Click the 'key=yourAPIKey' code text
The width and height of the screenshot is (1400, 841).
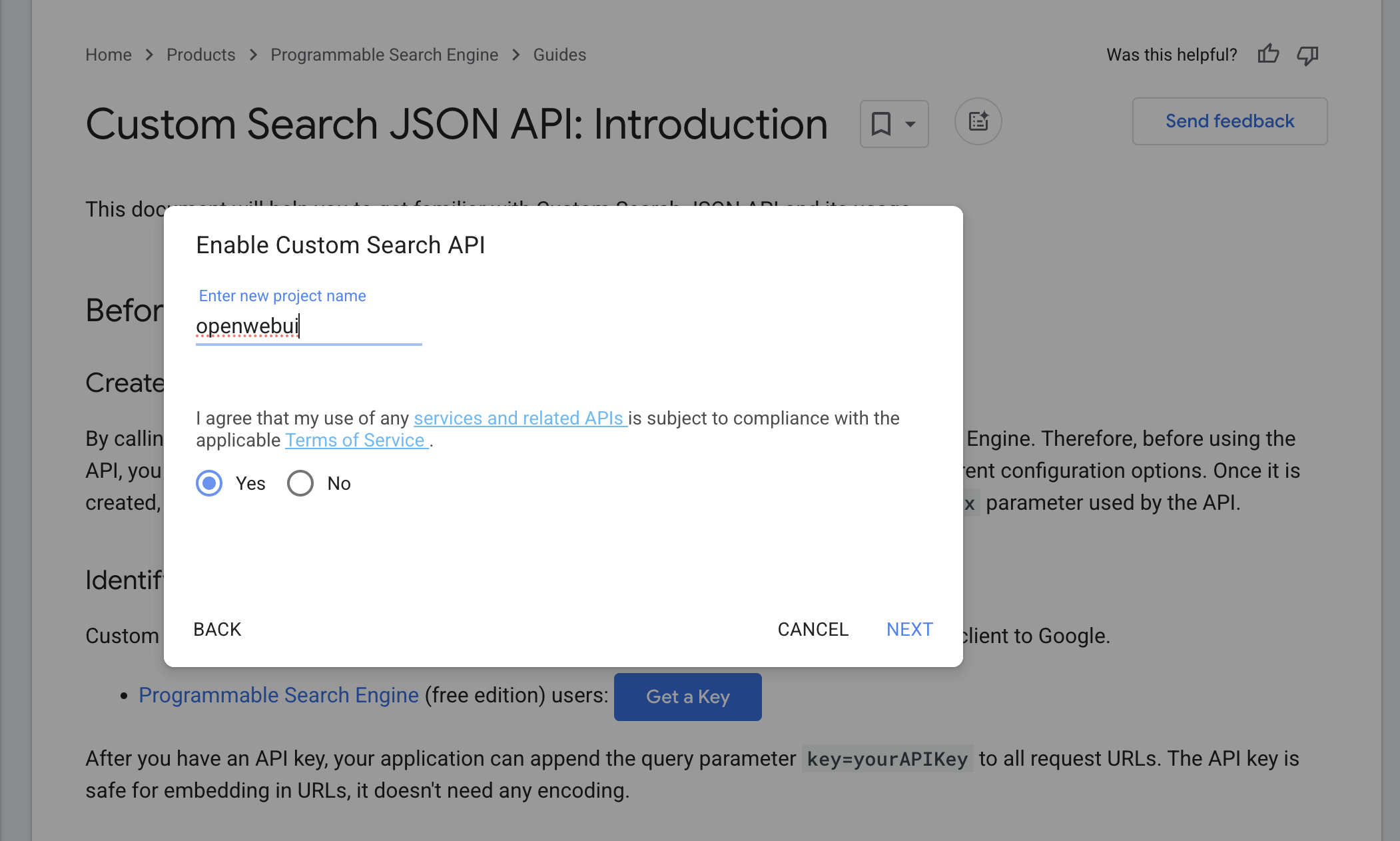[x=887, y=759]
